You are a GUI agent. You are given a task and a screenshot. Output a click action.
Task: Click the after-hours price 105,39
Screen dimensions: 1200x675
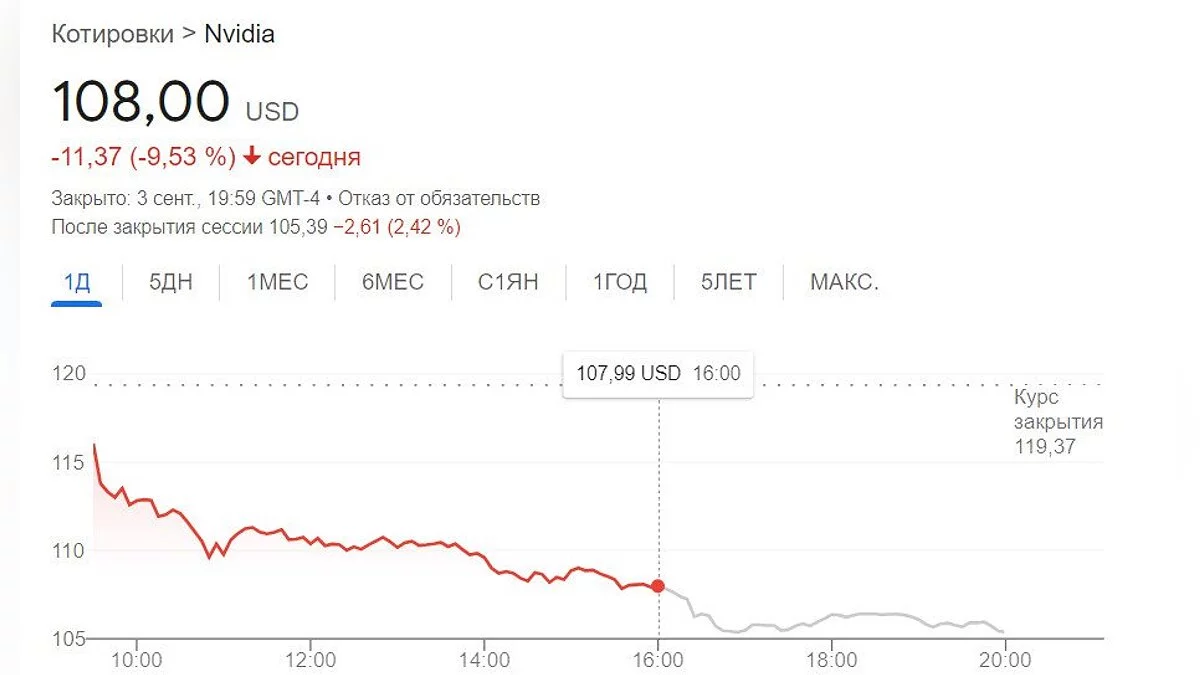pos(298,228)
